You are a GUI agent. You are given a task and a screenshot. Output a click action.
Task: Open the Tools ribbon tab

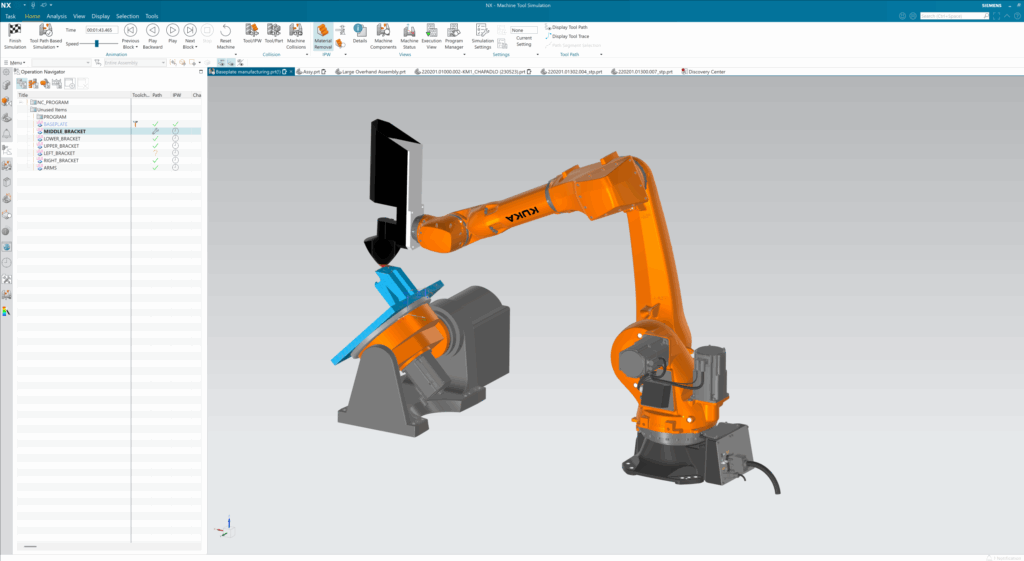coord(152,16)
